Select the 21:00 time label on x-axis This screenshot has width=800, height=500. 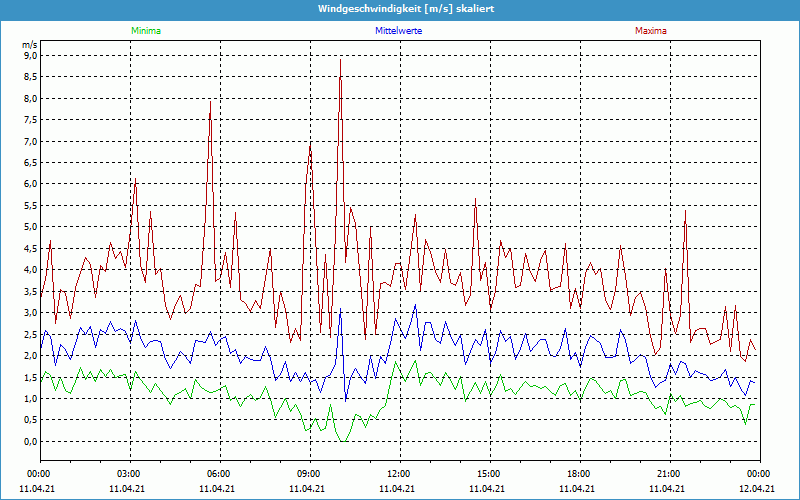668,473
